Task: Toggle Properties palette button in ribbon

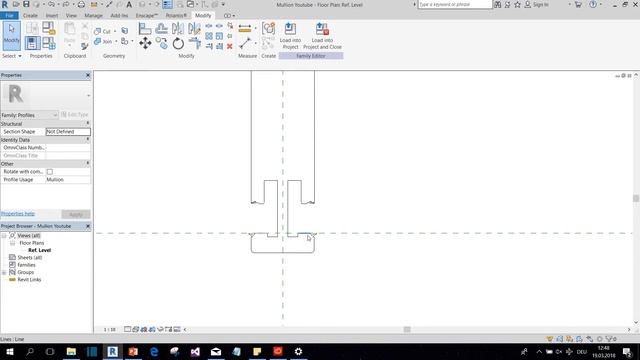Action: pos(32,43)
